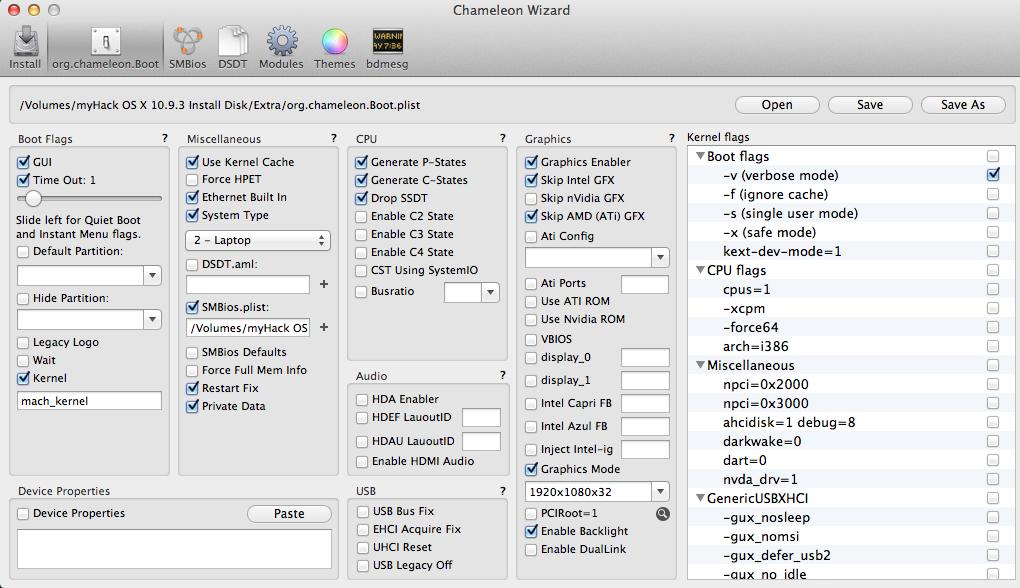Show help for the Audio panel
Viewport: 1020px width, 588px height.
[x=503, y=375]
